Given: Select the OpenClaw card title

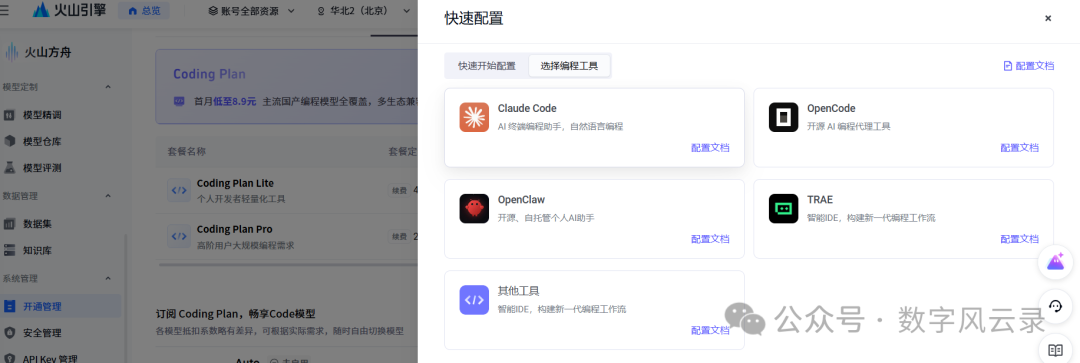Looking at the screenshot, I should (521, 200).
